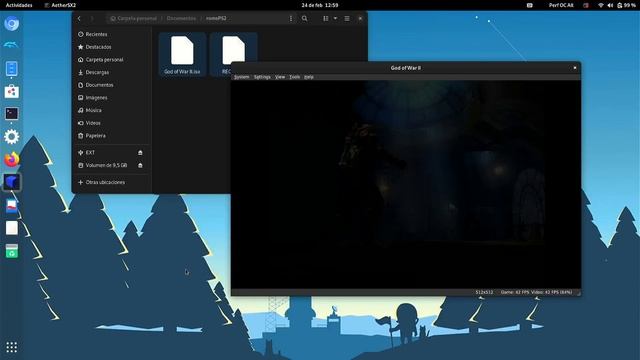Image resolution: width=640 pixels, height=360 pixels.
Task: Open folder options three-dot menu in Files
Action: click(291, 18)
